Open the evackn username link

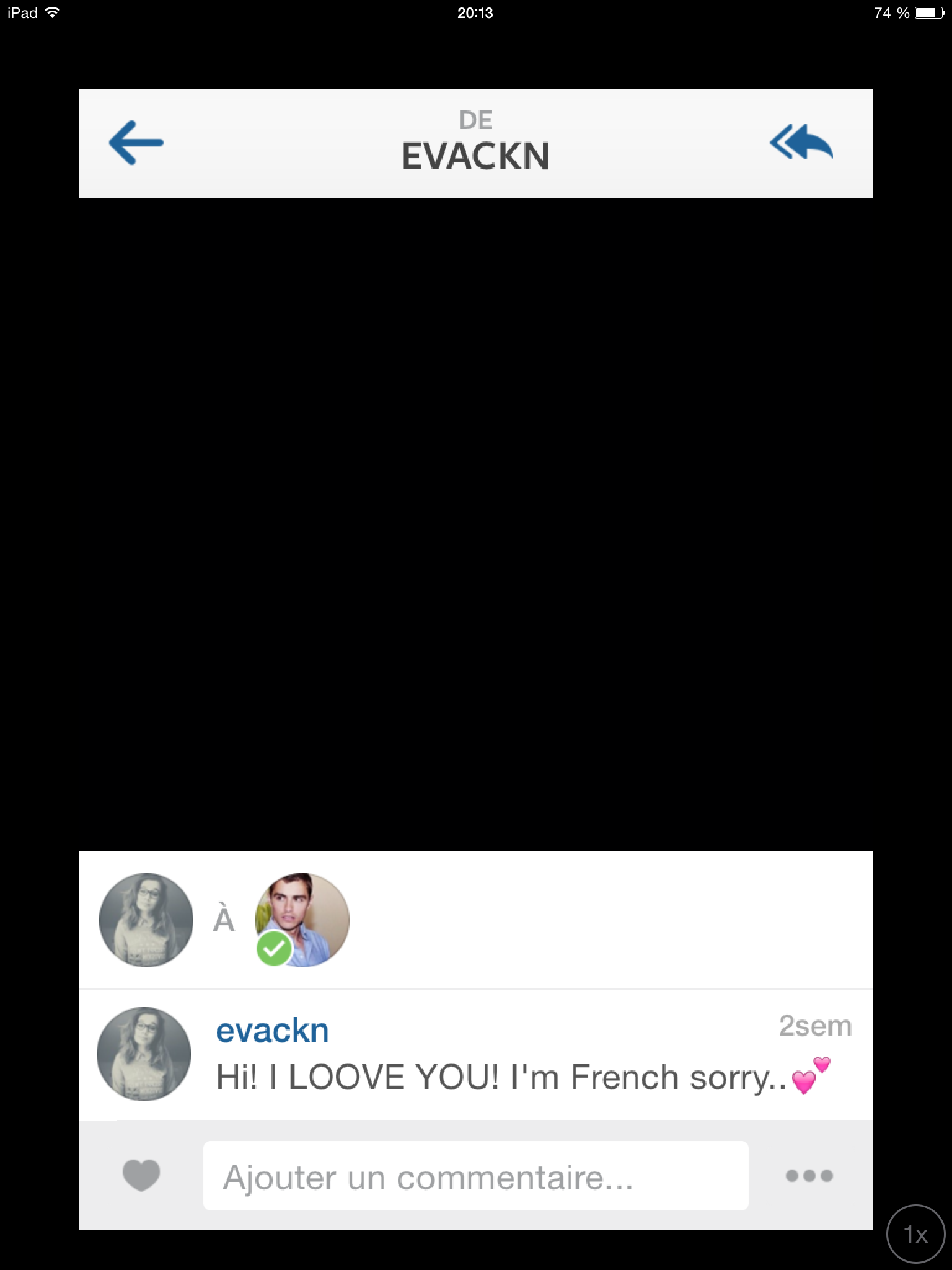coord(272,1031)
